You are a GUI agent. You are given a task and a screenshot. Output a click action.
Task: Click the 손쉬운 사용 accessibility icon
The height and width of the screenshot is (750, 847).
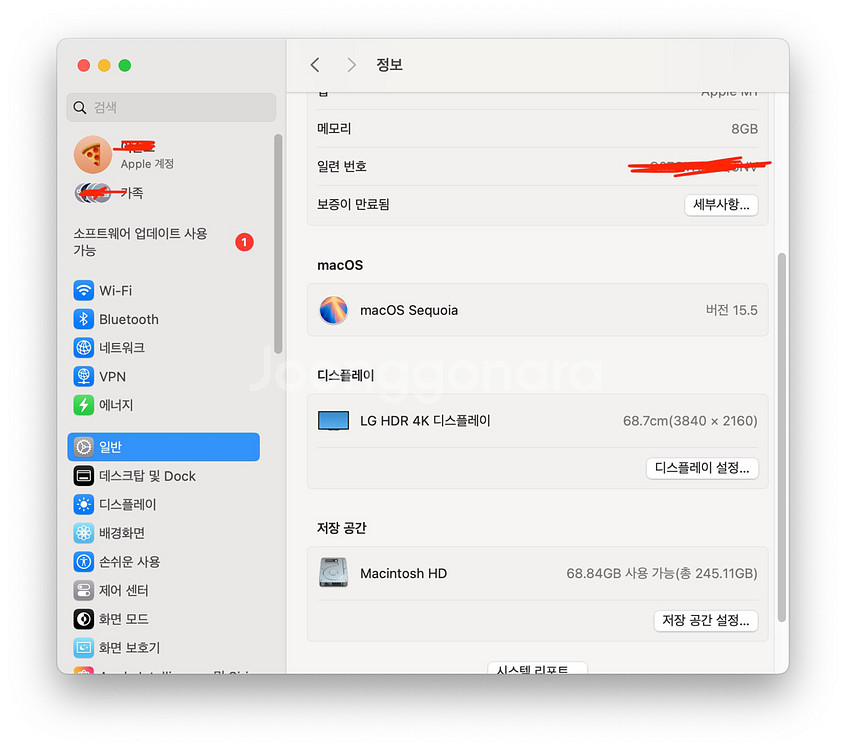[83, 561]
